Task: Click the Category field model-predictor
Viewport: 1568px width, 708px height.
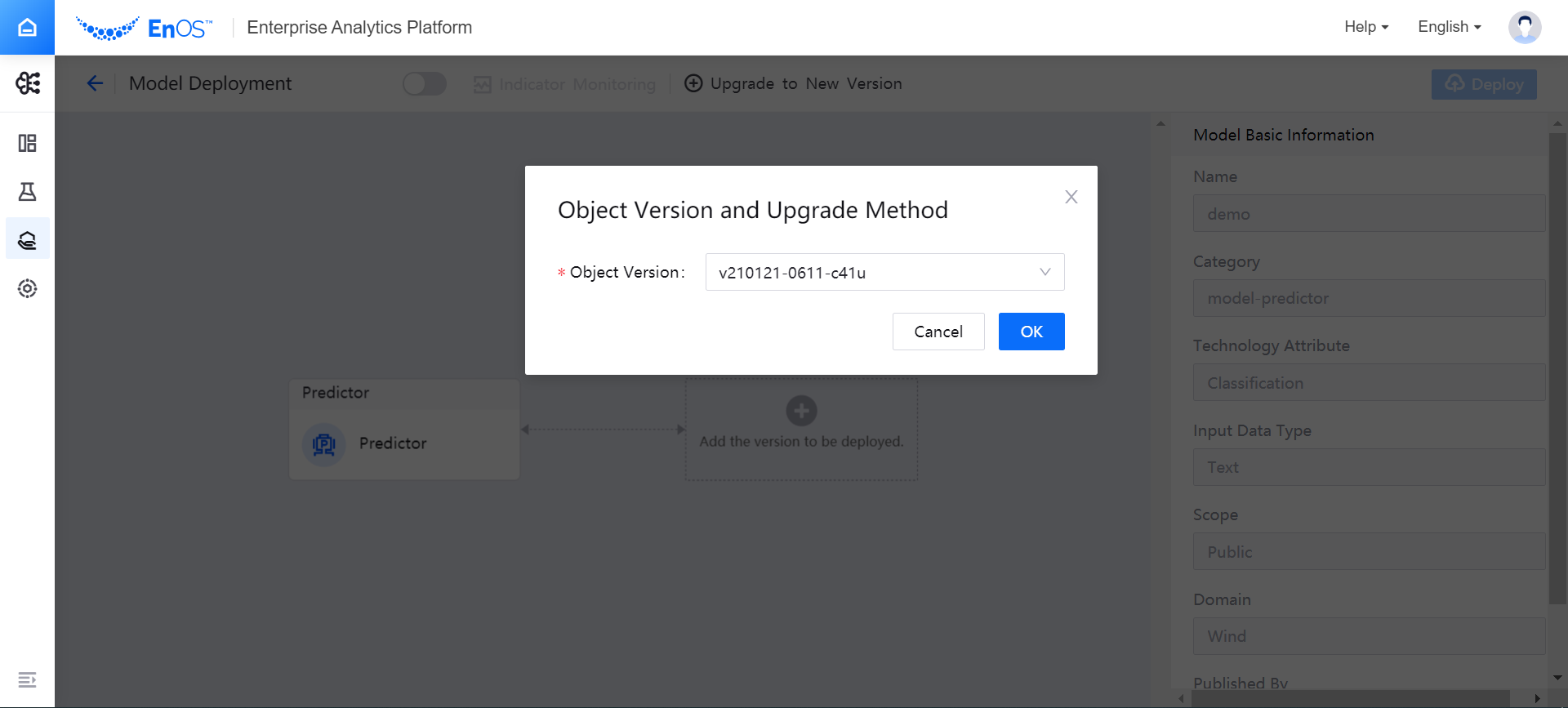Action: 1369,298
